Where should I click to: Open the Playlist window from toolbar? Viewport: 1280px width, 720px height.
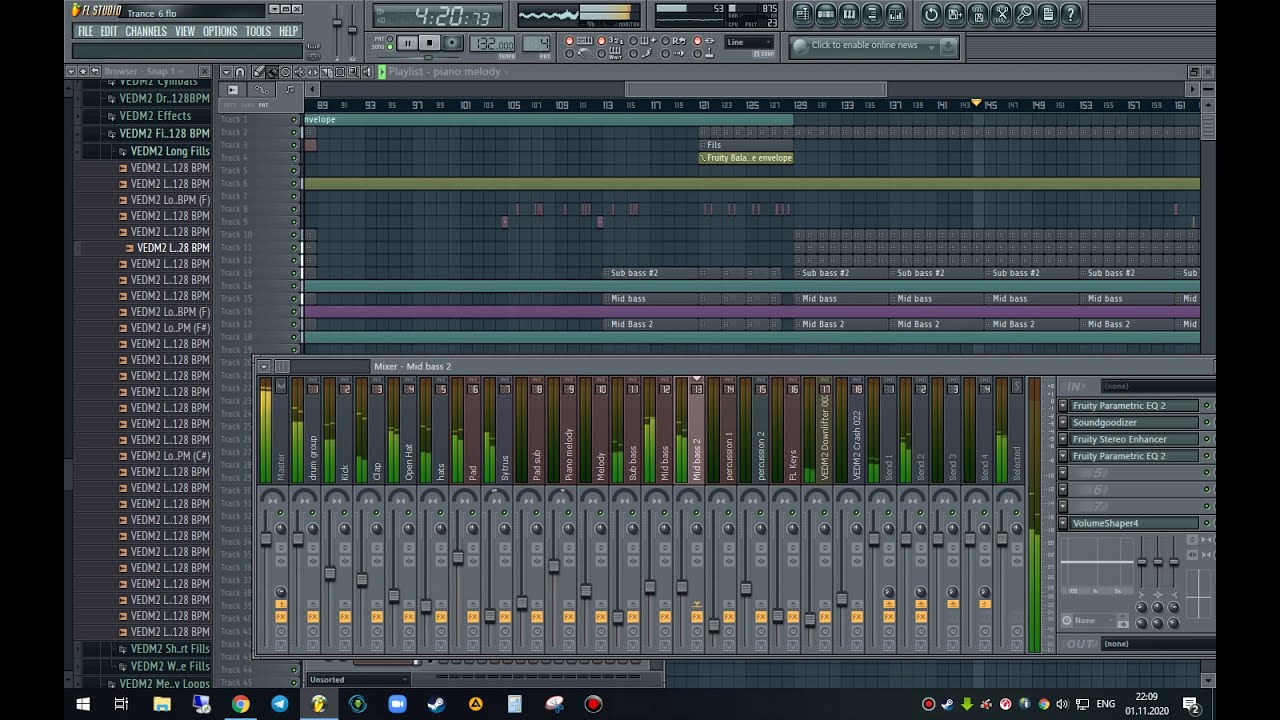pos(803,14)
